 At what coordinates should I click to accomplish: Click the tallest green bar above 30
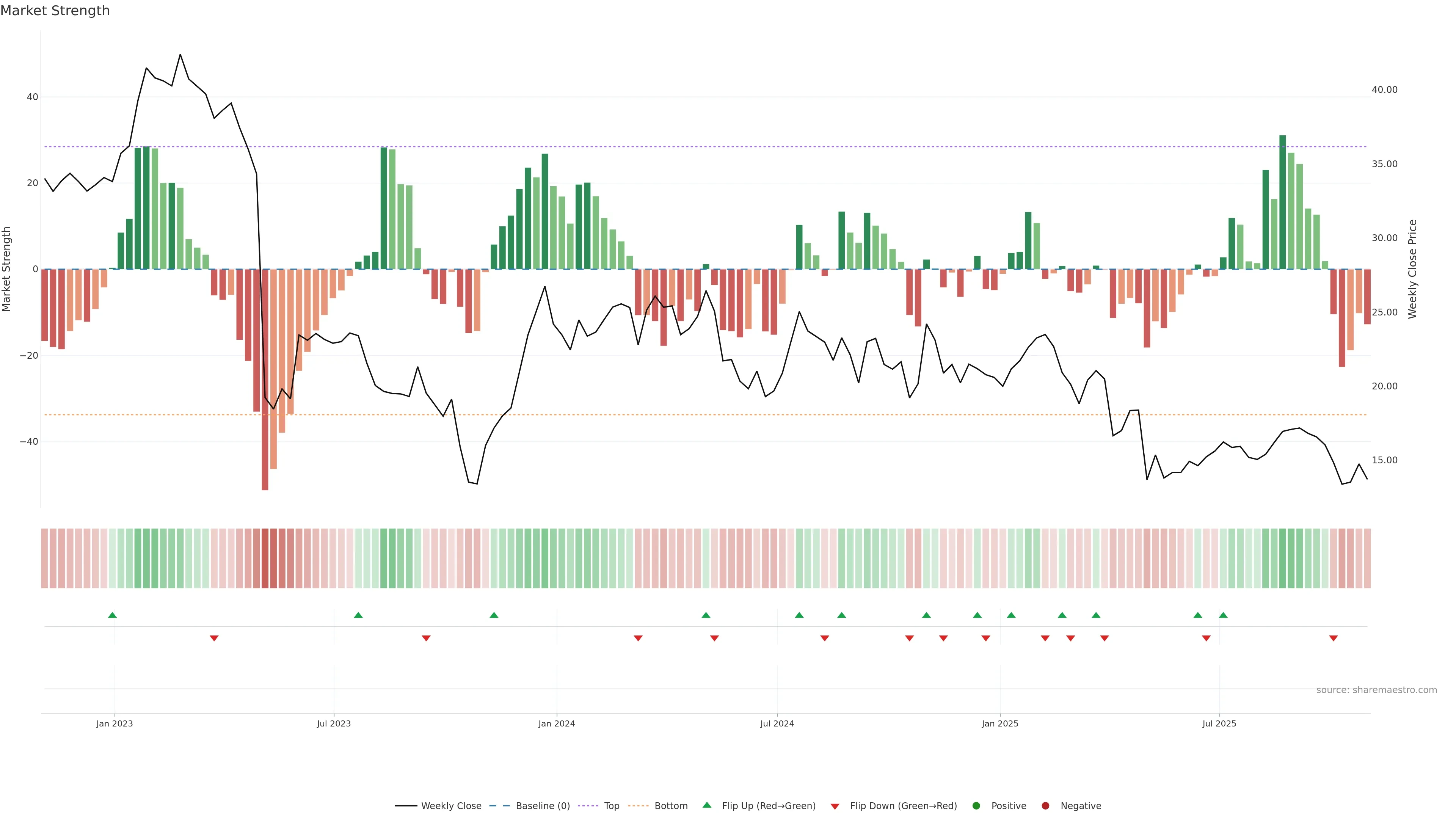(1282, 202)
